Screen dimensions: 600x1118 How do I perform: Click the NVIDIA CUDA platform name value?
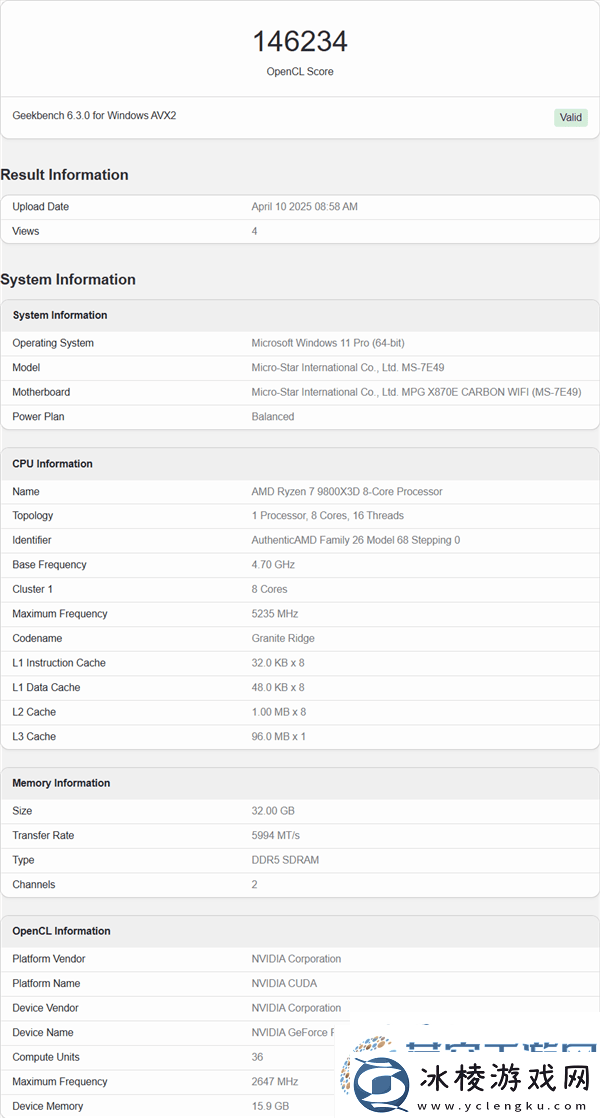(284, 983)
